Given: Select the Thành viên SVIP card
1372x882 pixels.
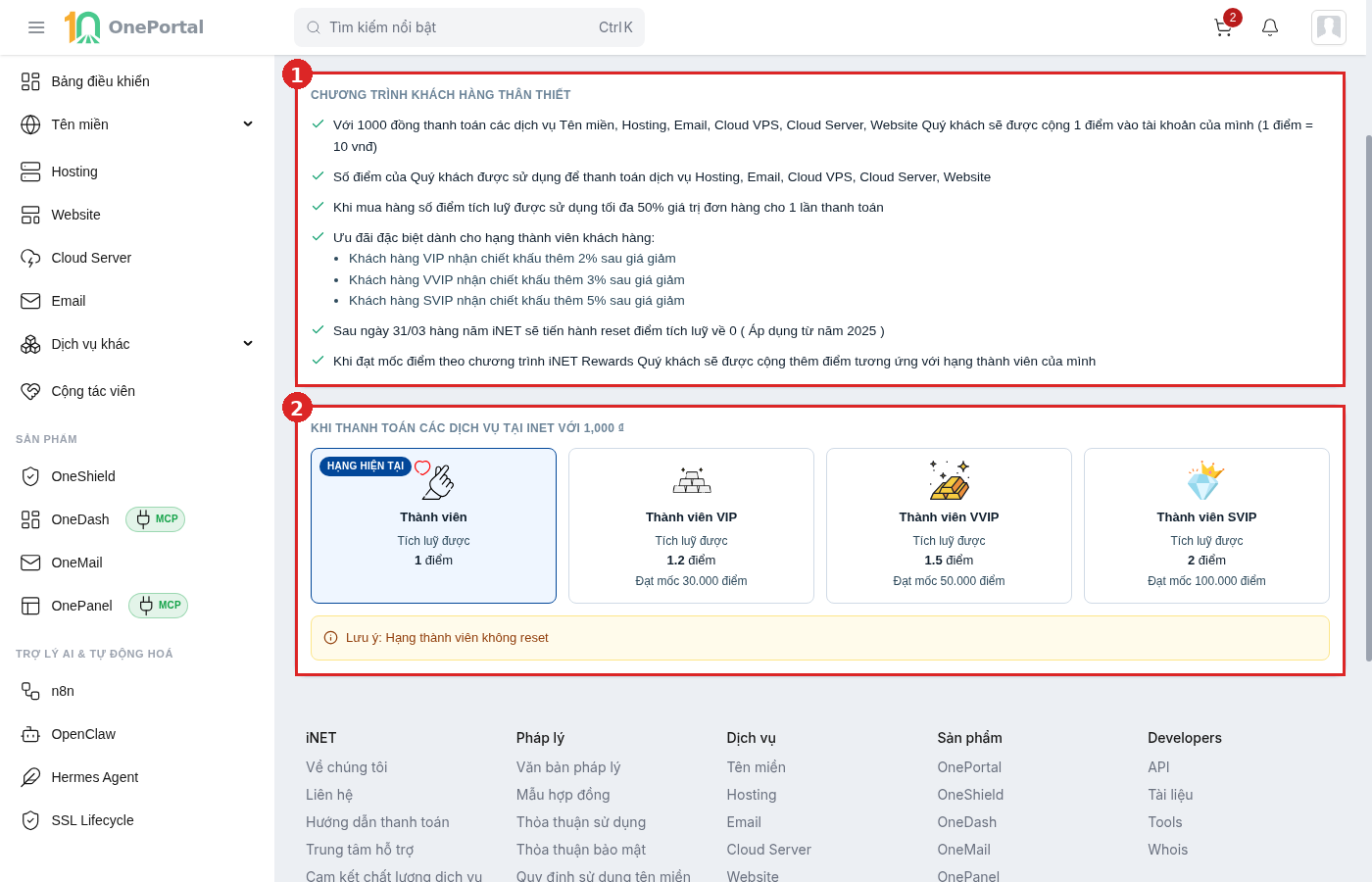Looking at the screenshot, I should (x=1206, y=525).
